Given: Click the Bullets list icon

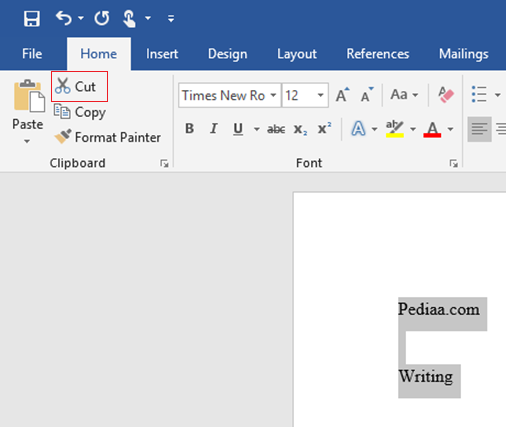Looking at the screenshot, I should pos(479,94).
